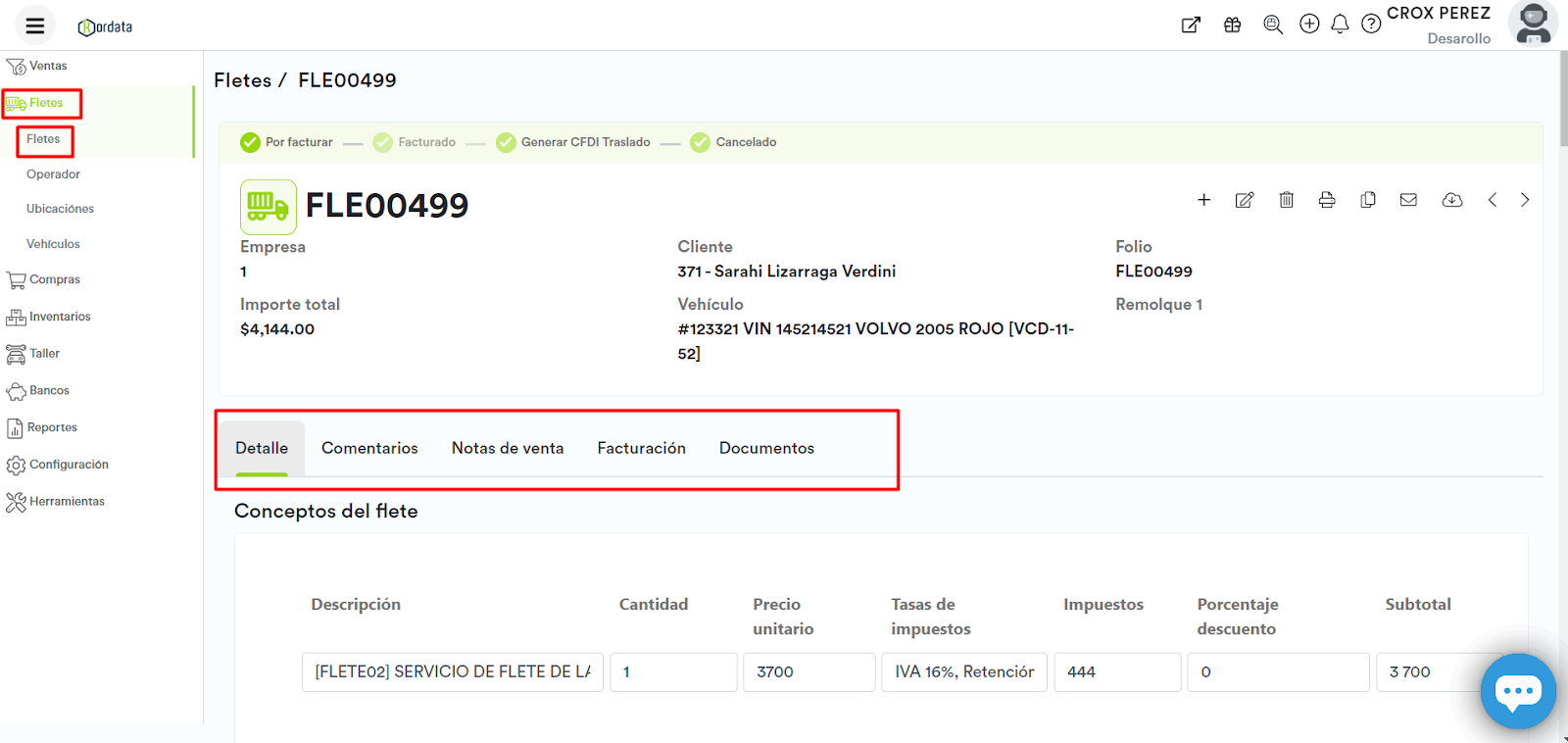1568x743 pixels.
Task: Switch to the Comentarios tab
Action: point(369,448)
